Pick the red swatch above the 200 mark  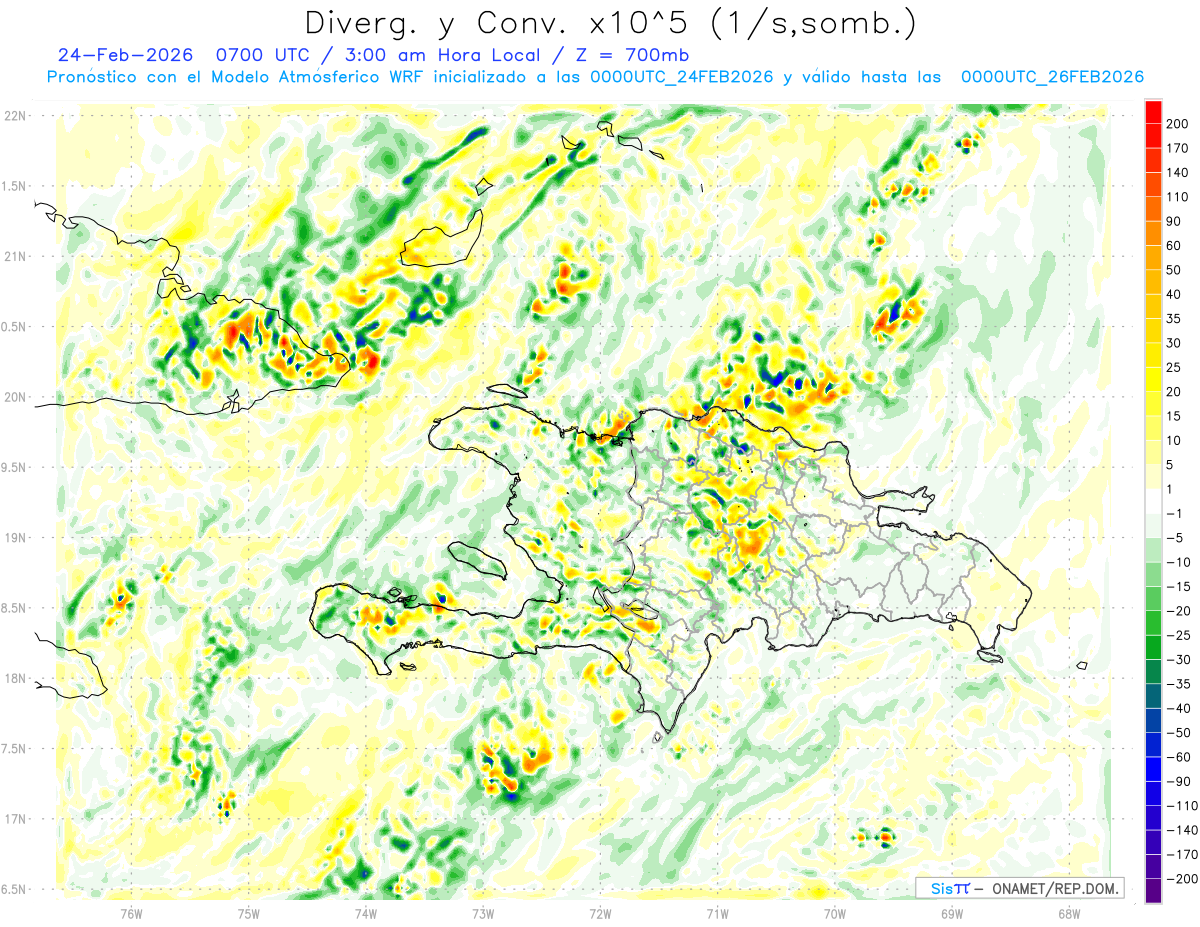1153,112
